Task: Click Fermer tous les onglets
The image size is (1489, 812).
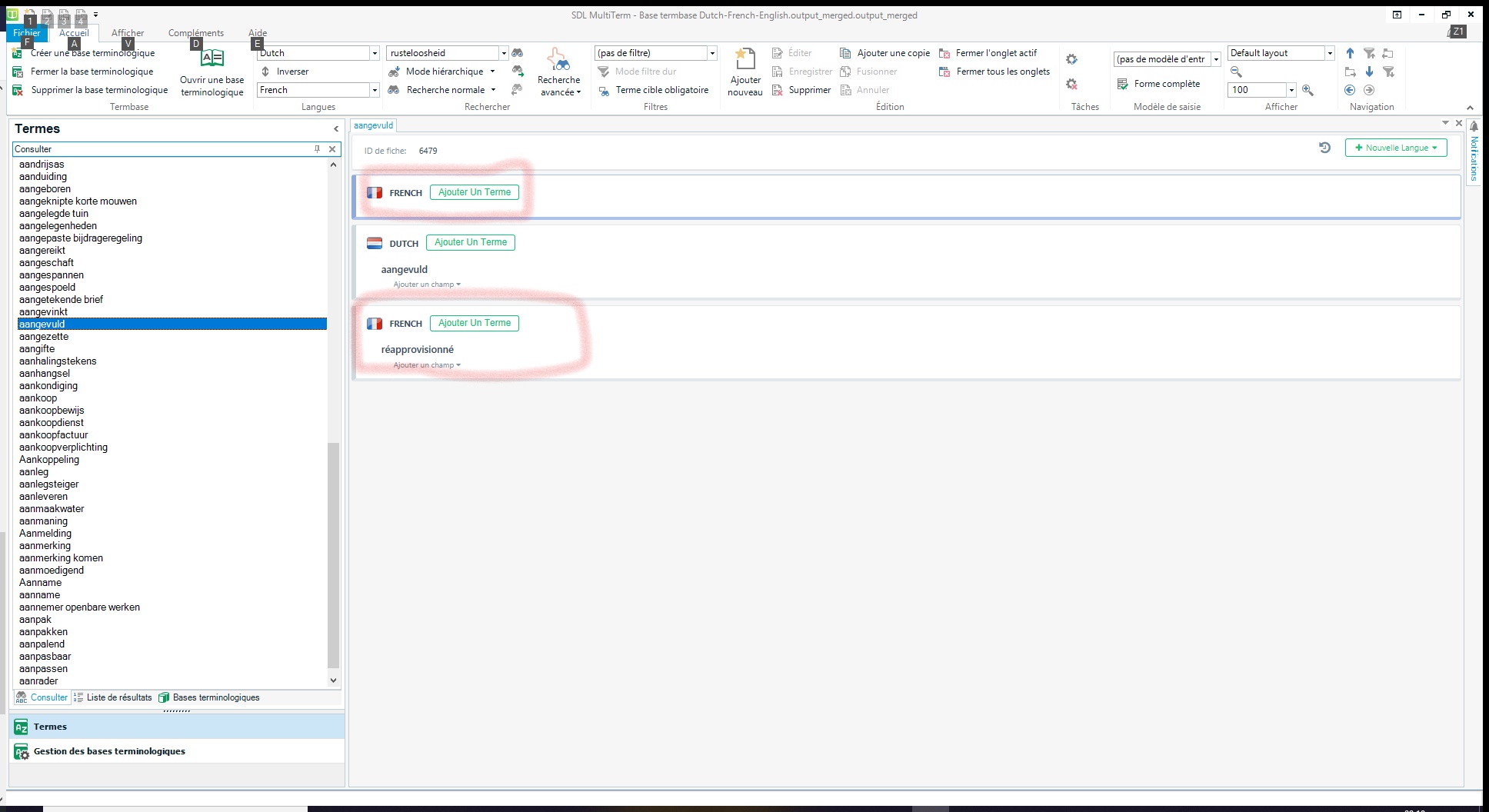Action: (994, 72)
